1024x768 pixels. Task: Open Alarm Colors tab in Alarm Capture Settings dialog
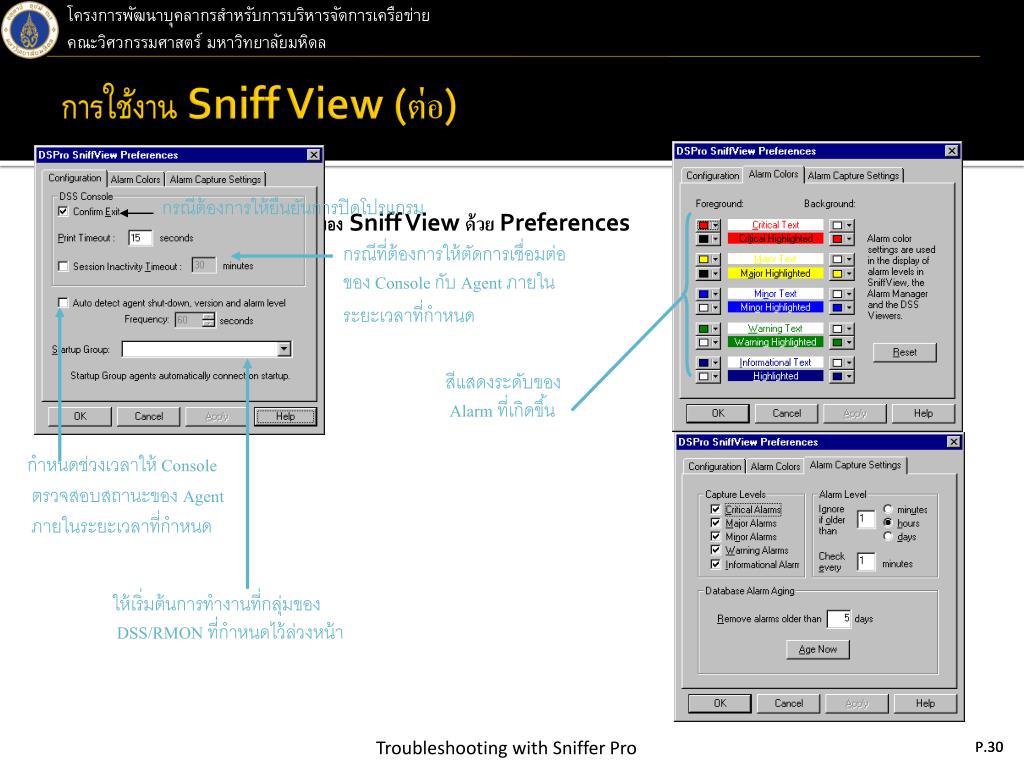775,466
